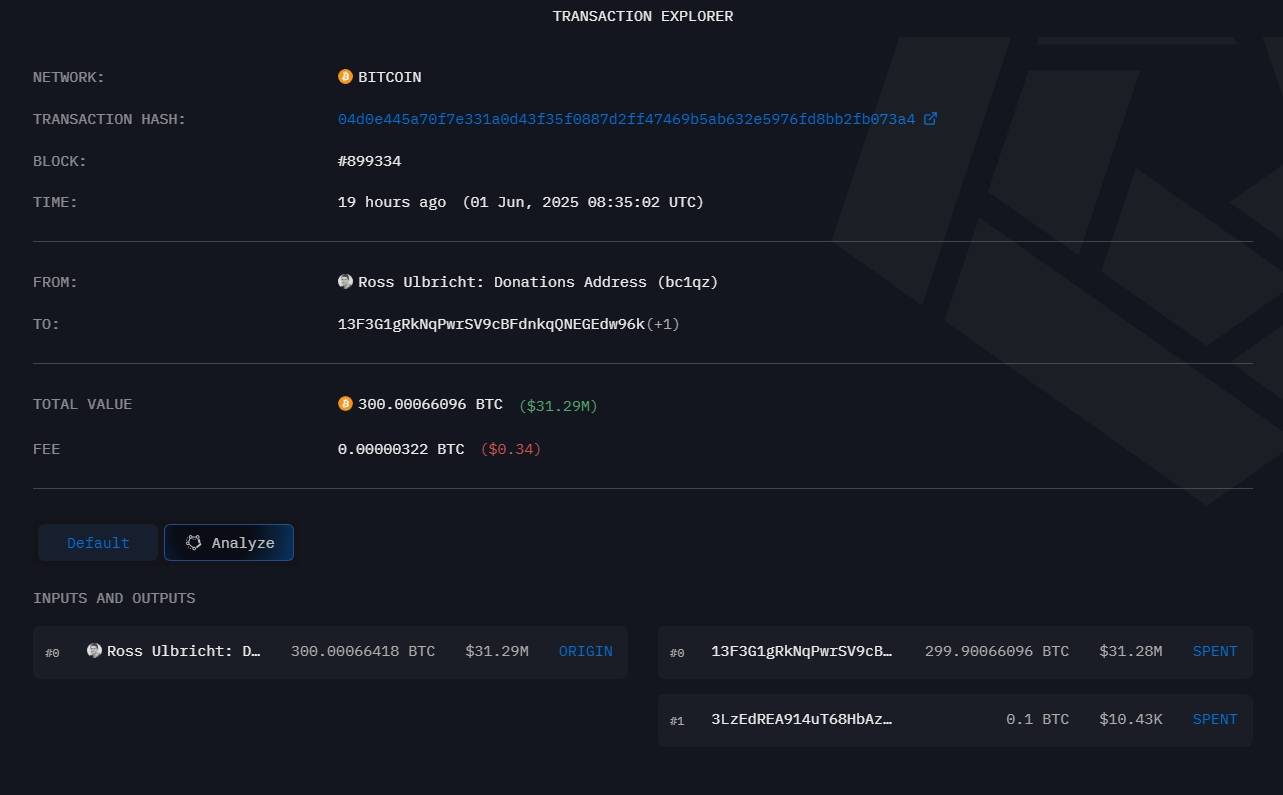Click the Bitcoin icon next to total value
The height and width of the screenshot is (795, 1283).
tap(345, 404)
